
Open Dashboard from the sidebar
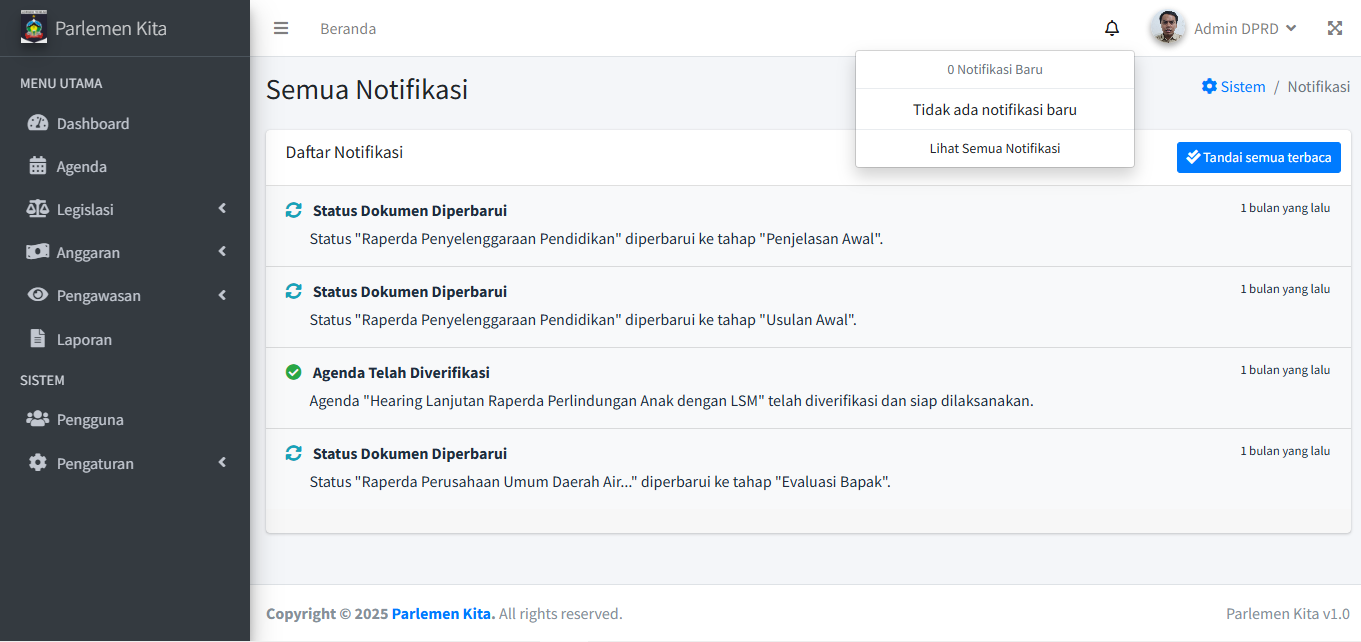pos(92,124)
